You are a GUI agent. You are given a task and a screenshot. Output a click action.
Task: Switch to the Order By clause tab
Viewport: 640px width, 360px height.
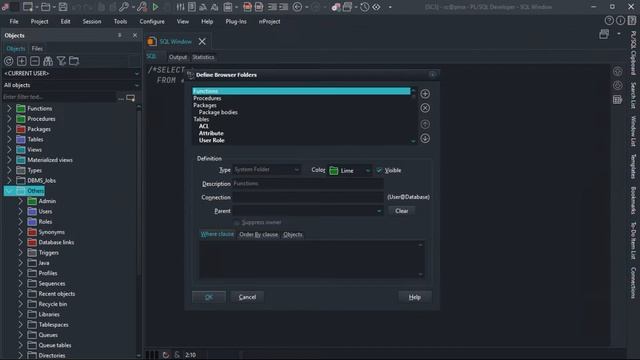(258, 234)
